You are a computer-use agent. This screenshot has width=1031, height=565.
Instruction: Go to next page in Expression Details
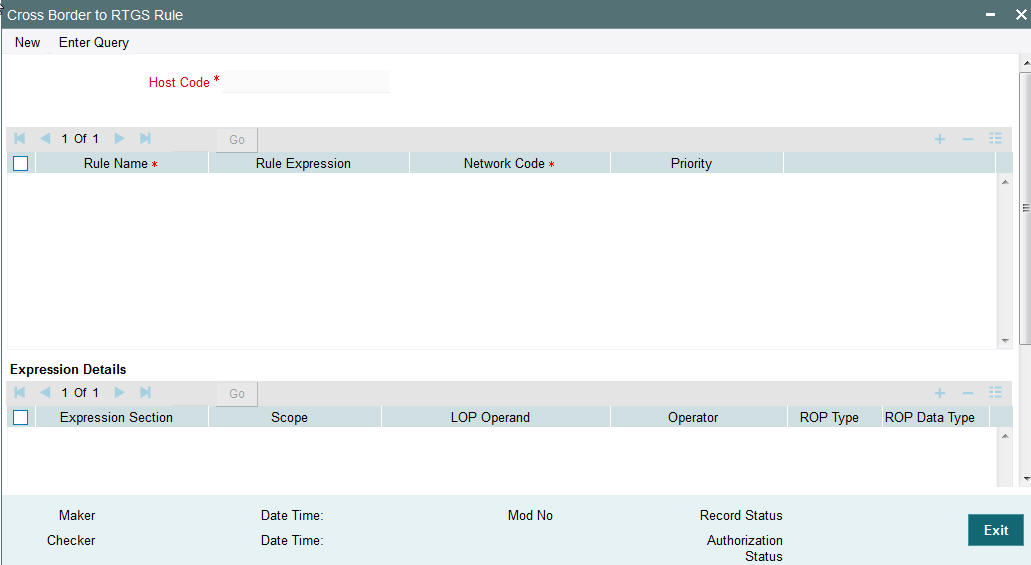119,392
